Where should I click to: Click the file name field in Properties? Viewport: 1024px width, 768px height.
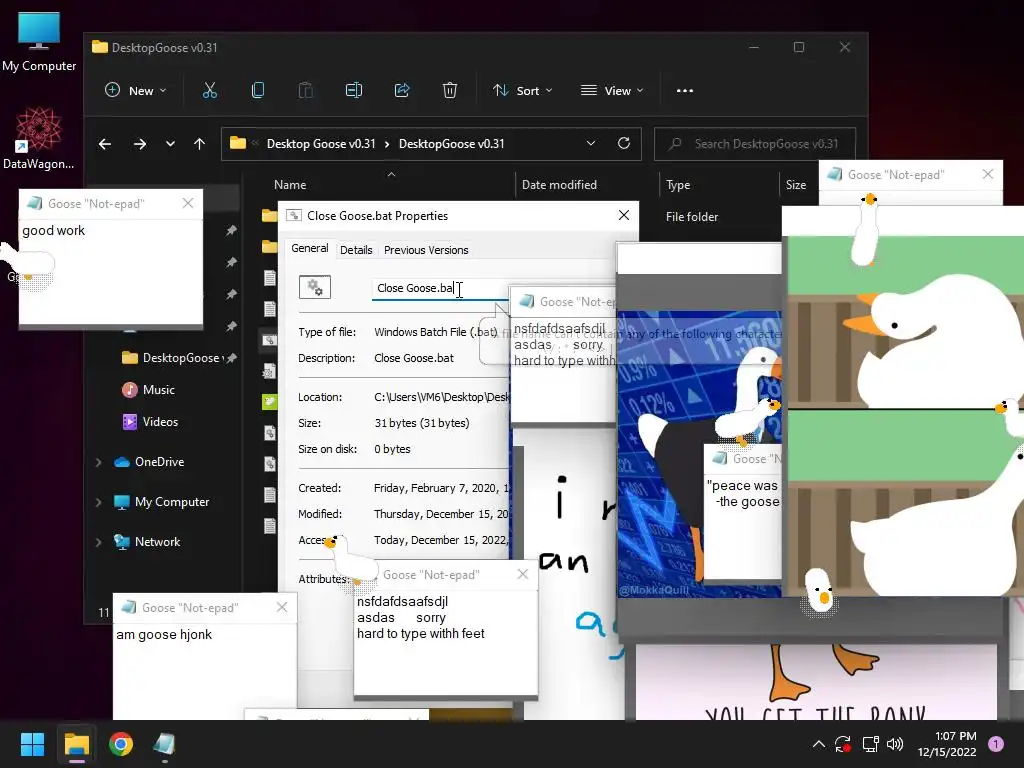pos(440,289)
